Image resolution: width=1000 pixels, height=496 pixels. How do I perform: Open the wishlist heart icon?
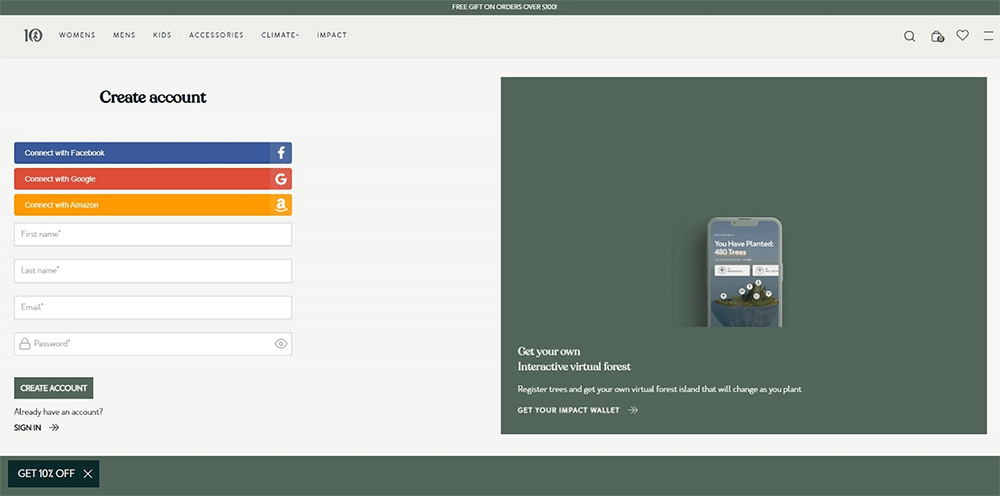click(x=962, y=35)
